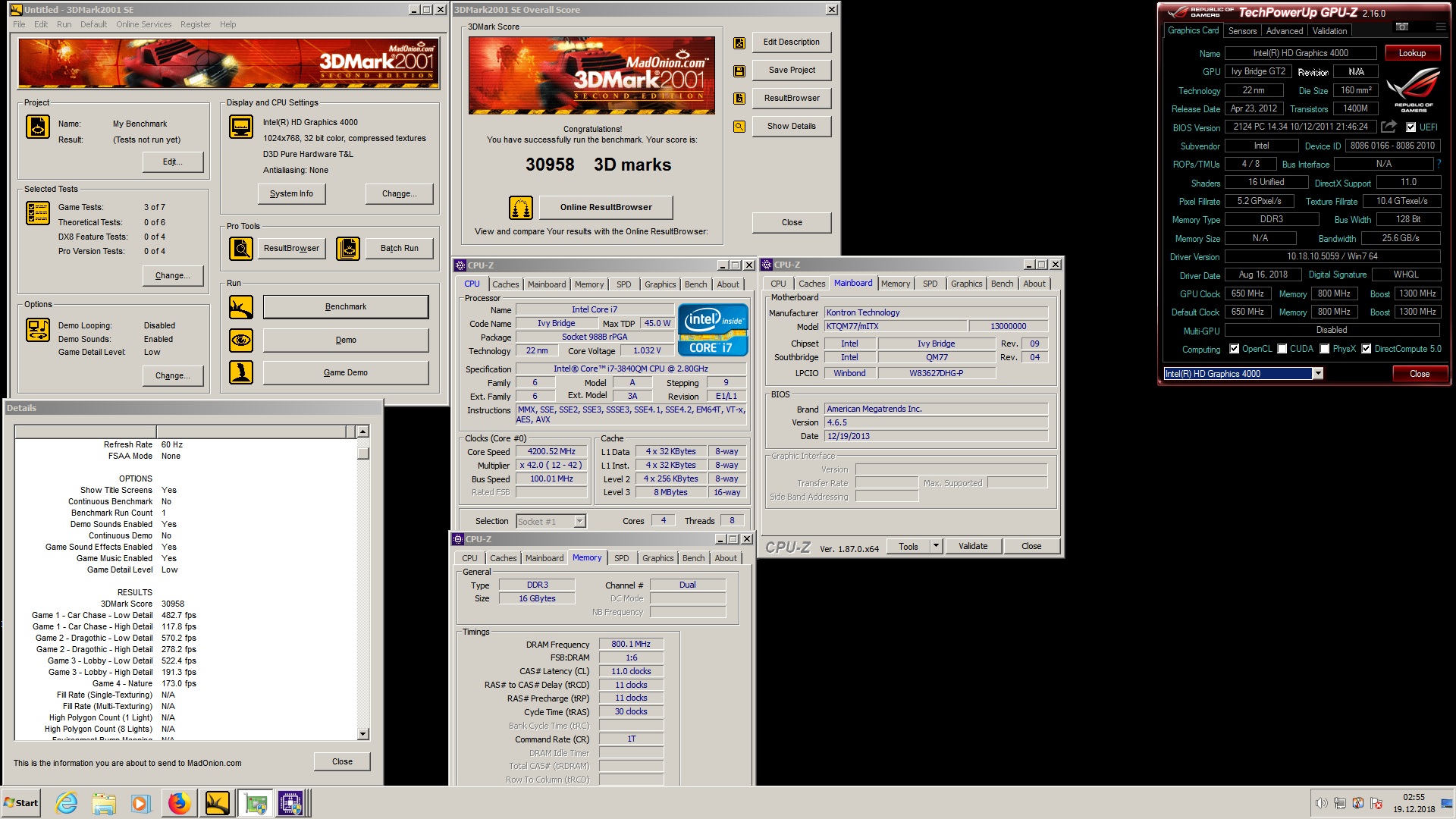Click the Edit... button in Project section
The width and height of the screenshot is (1456, 819).
173,162
